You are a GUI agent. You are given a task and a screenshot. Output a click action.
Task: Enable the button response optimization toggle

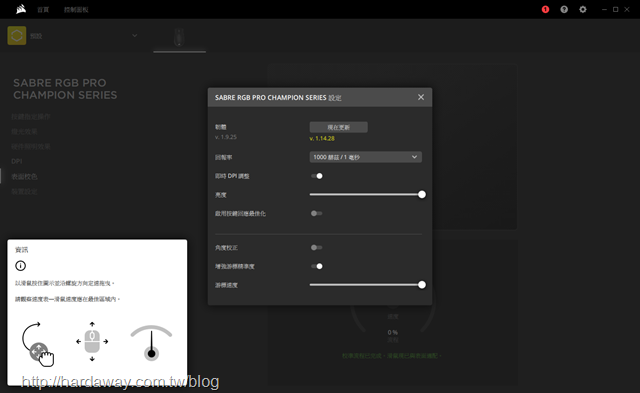tap(317, 213)
